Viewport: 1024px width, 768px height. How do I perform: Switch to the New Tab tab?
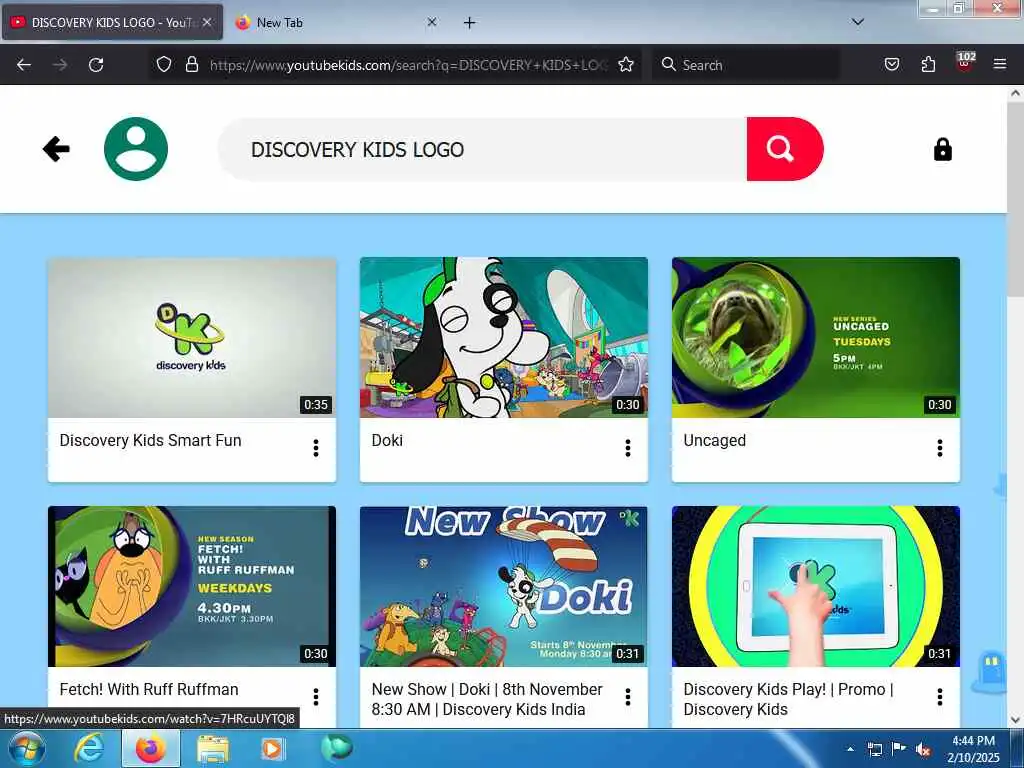(336, 22)
